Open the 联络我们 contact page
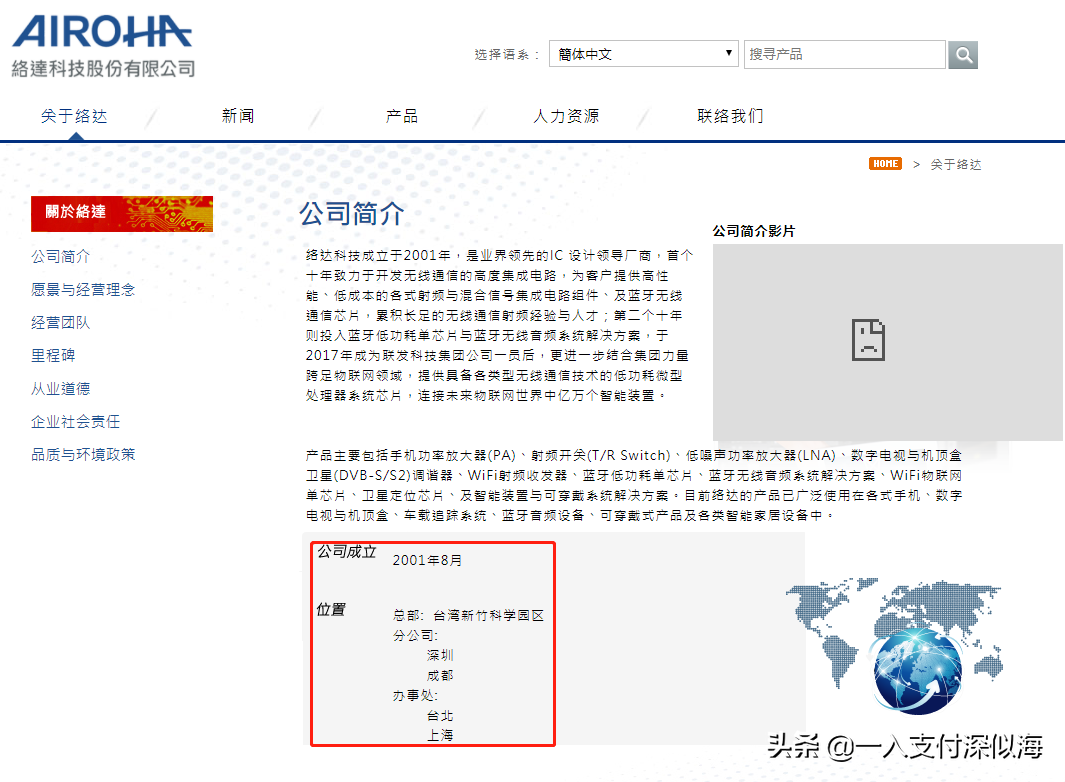The width and height of the screenshot is (1065, 782). tap(730, 116)
